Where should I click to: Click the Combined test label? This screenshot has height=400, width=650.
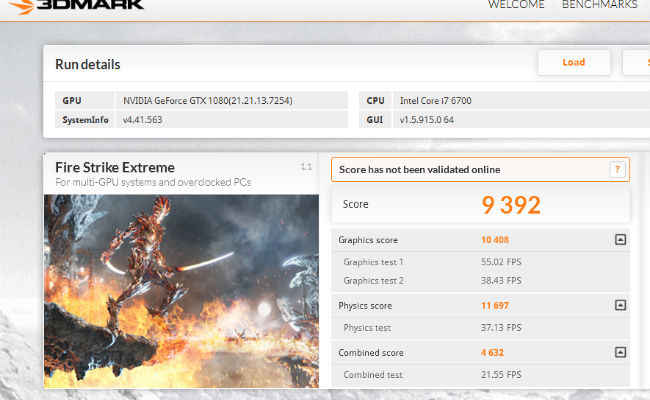point(373,375)
